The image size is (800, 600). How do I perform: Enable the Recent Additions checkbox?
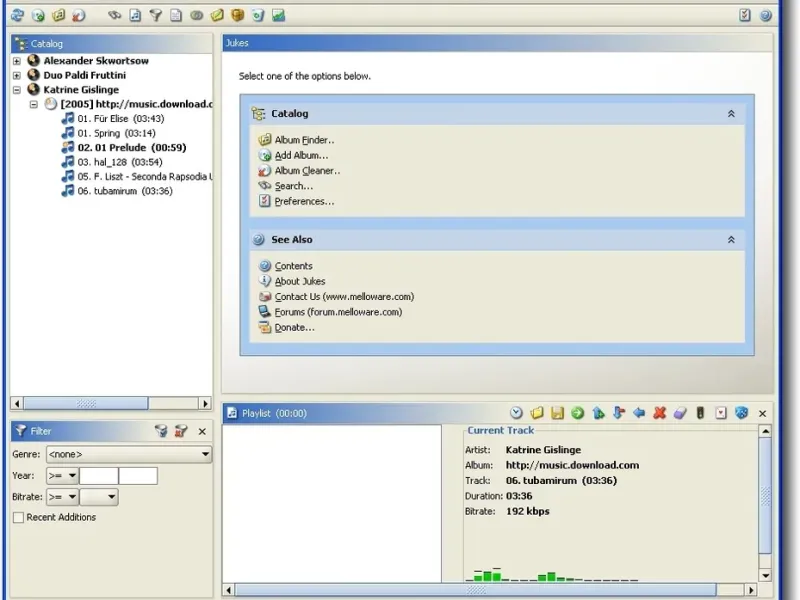(18, 517)
